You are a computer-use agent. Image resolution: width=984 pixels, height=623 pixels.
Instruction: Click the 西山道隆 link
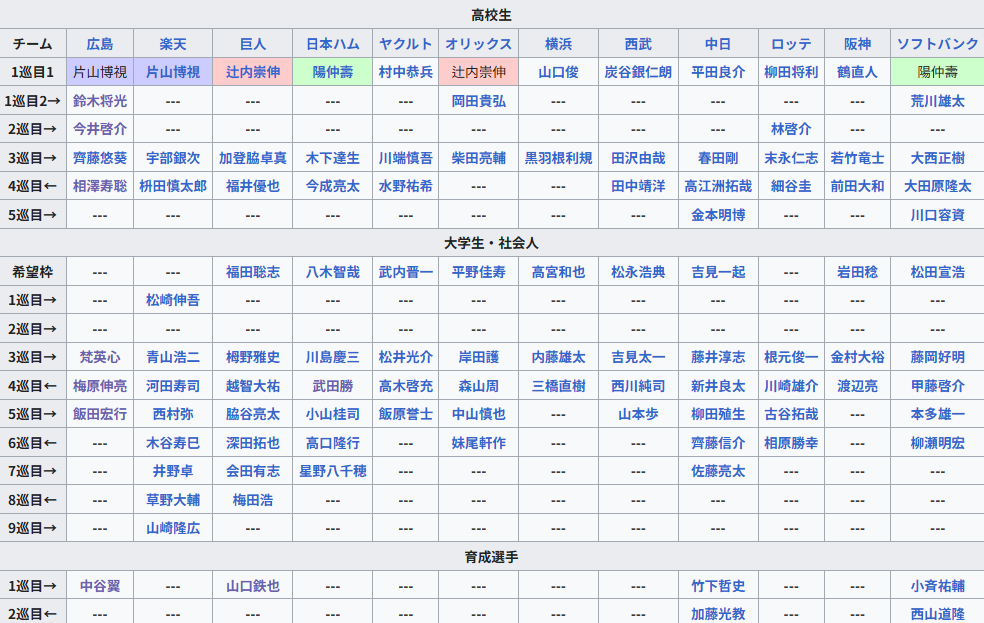pos(937,614)
